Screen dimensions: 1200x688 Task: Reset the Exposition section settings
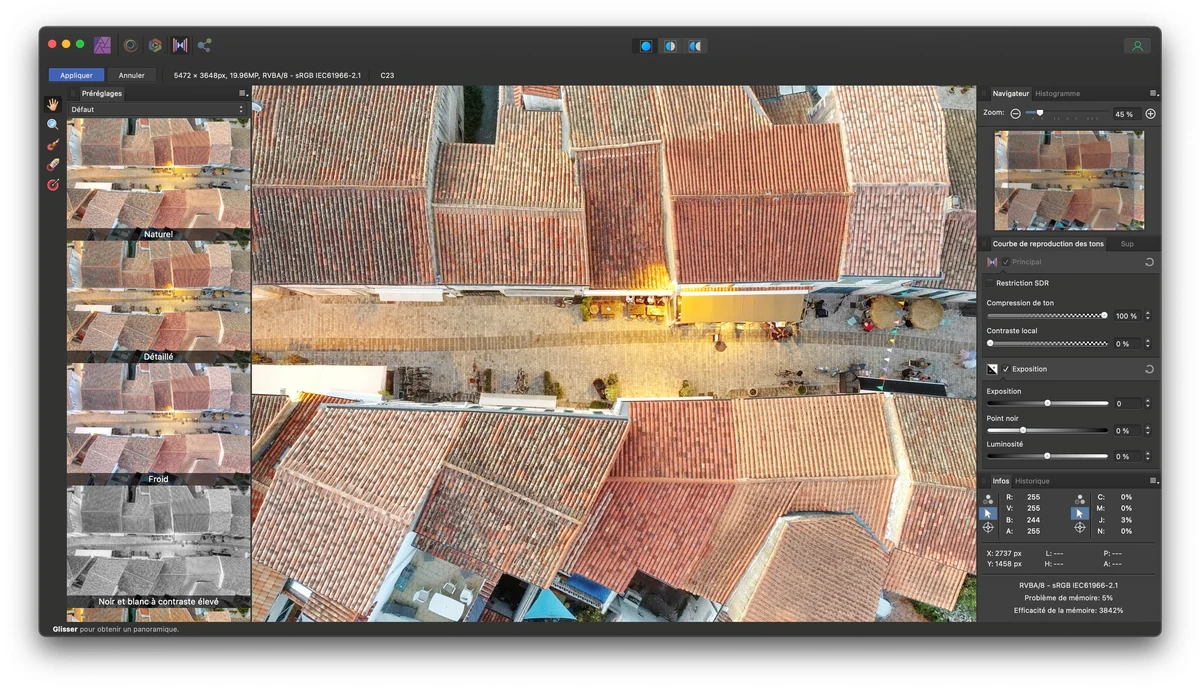pyautogui.click(x=1149, y=369)
